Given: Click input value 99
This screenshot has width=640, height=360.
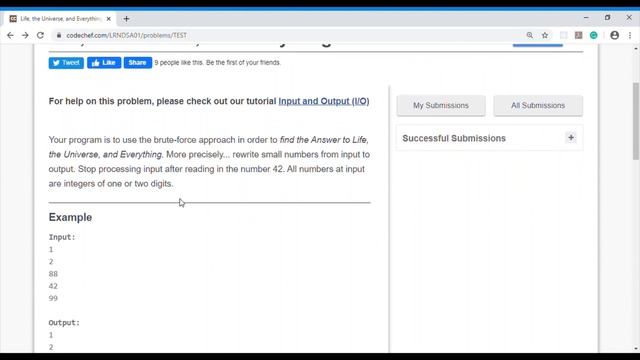Looking at the screenshot, I should tap(53, 298).
